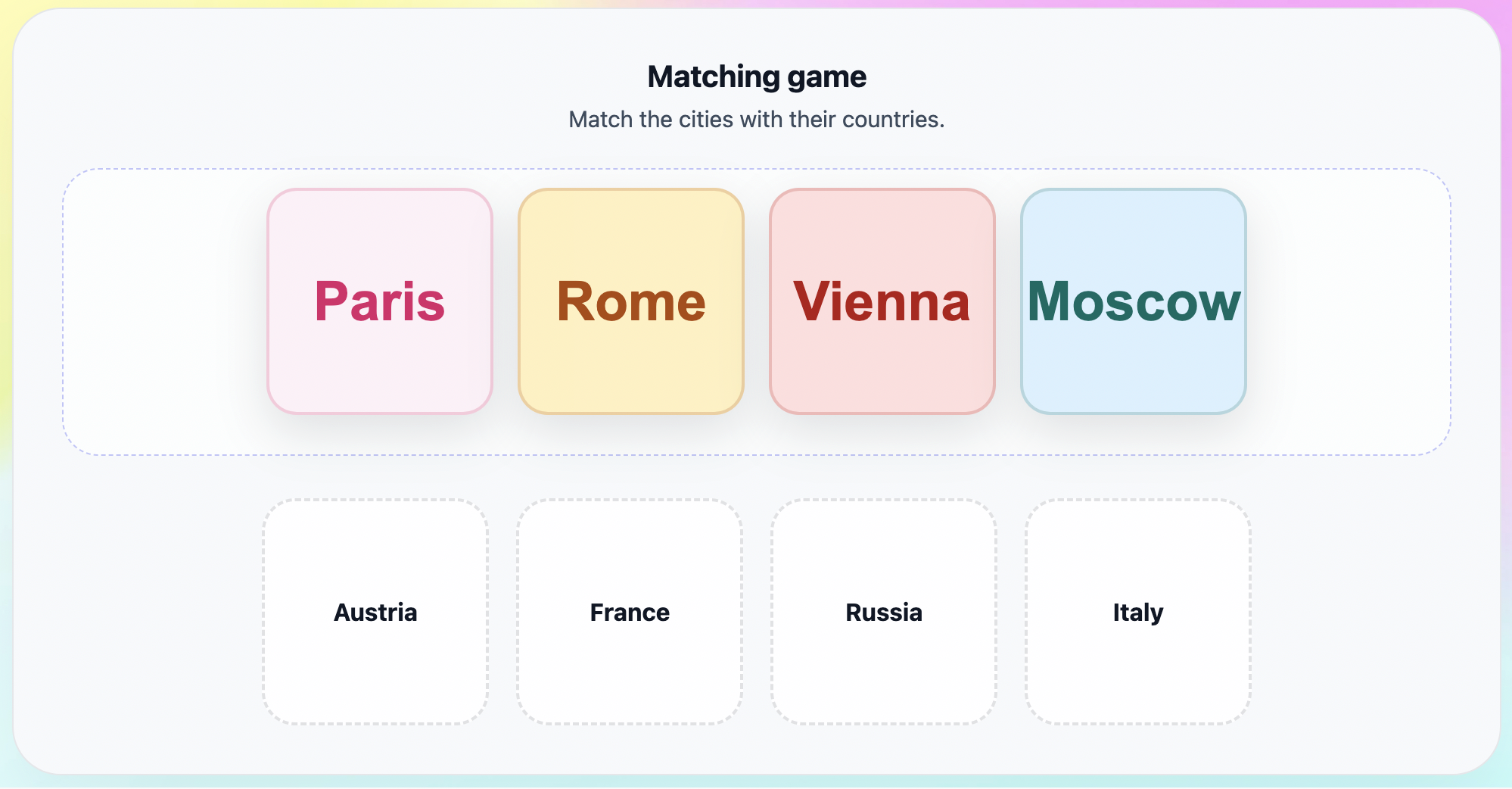Click empty tray space right of Moscow
1512x789 pixels.
1349,312
